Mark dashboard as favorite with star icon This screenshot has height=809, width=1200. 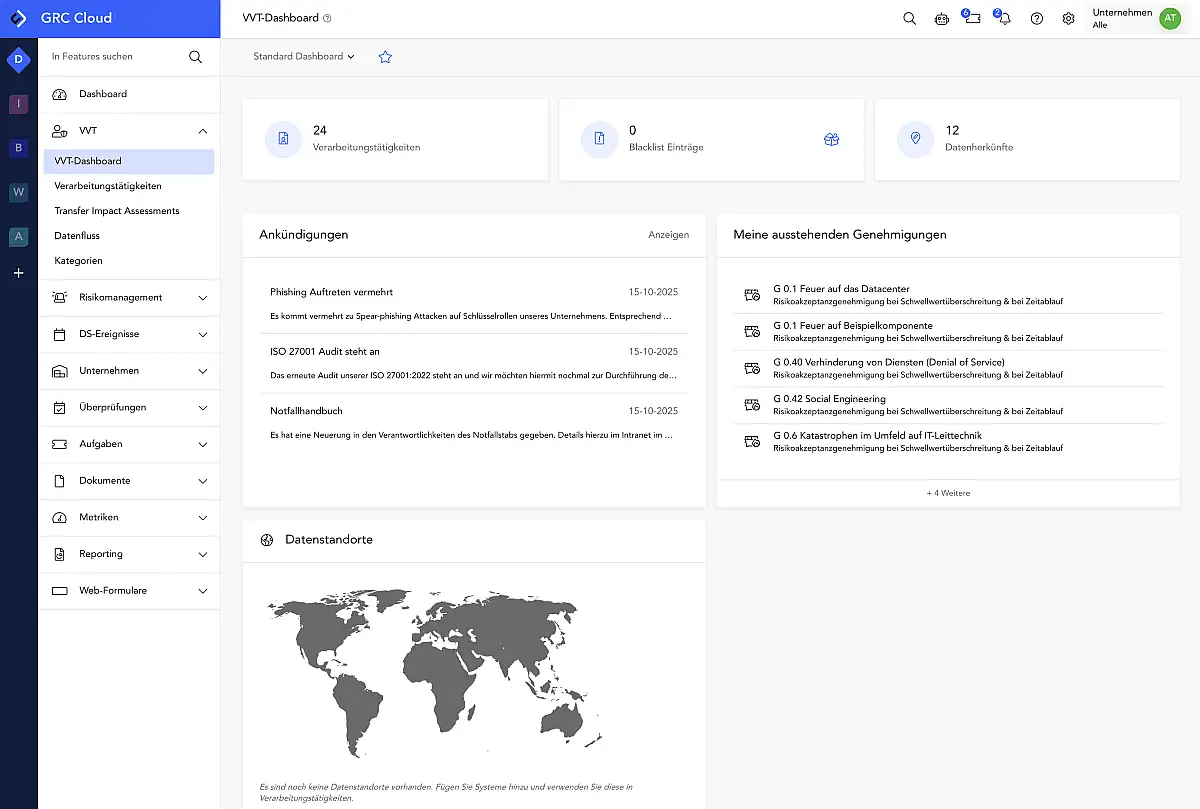pyautogui.click(x=385, y=57)
